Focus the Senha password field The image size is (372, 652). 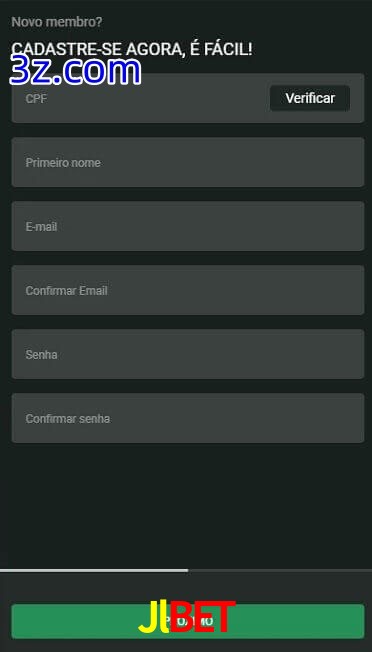point(188,354)
